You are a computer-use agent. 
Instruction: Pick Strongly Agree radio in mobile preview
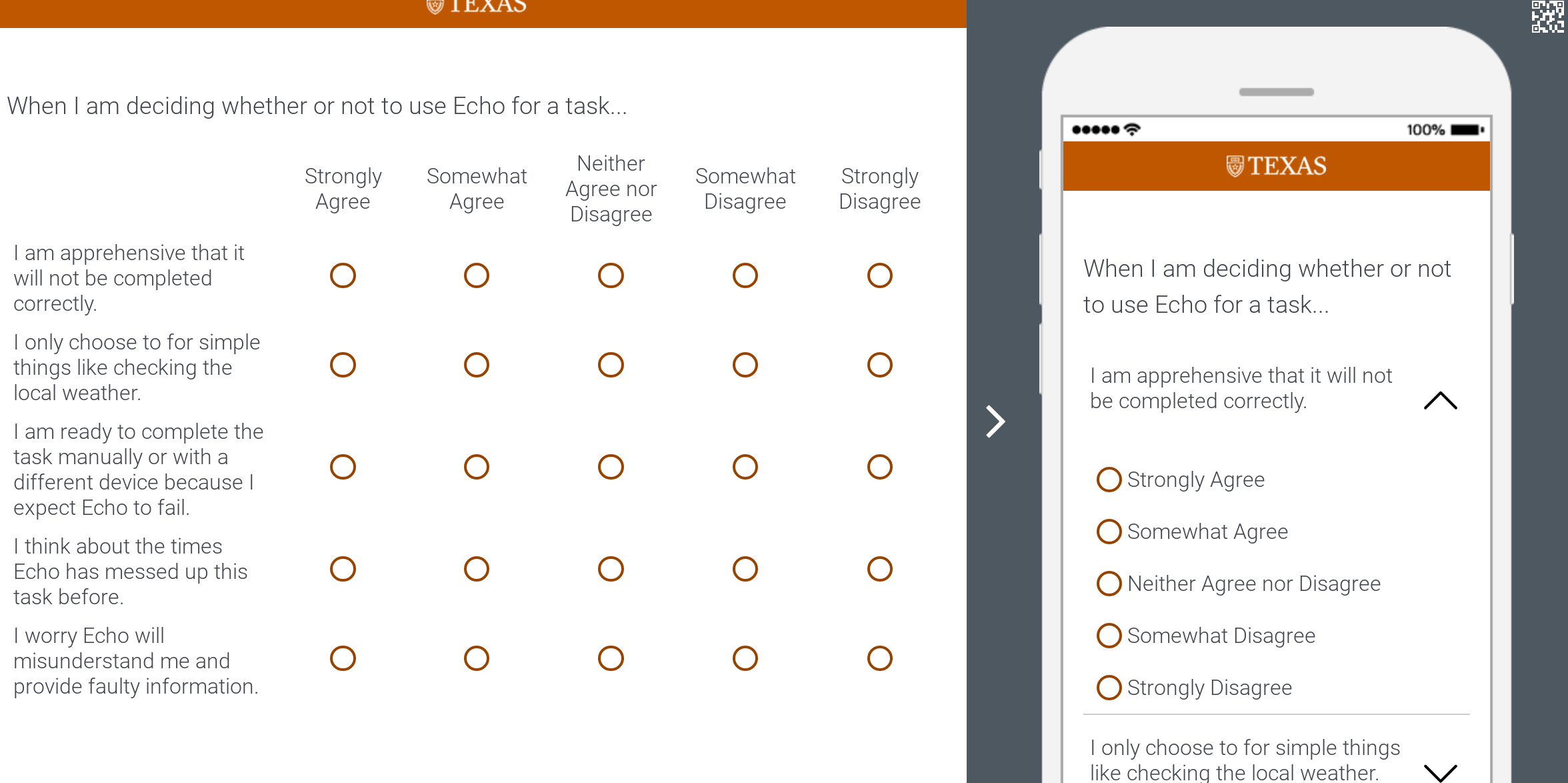click(1109, 480)
